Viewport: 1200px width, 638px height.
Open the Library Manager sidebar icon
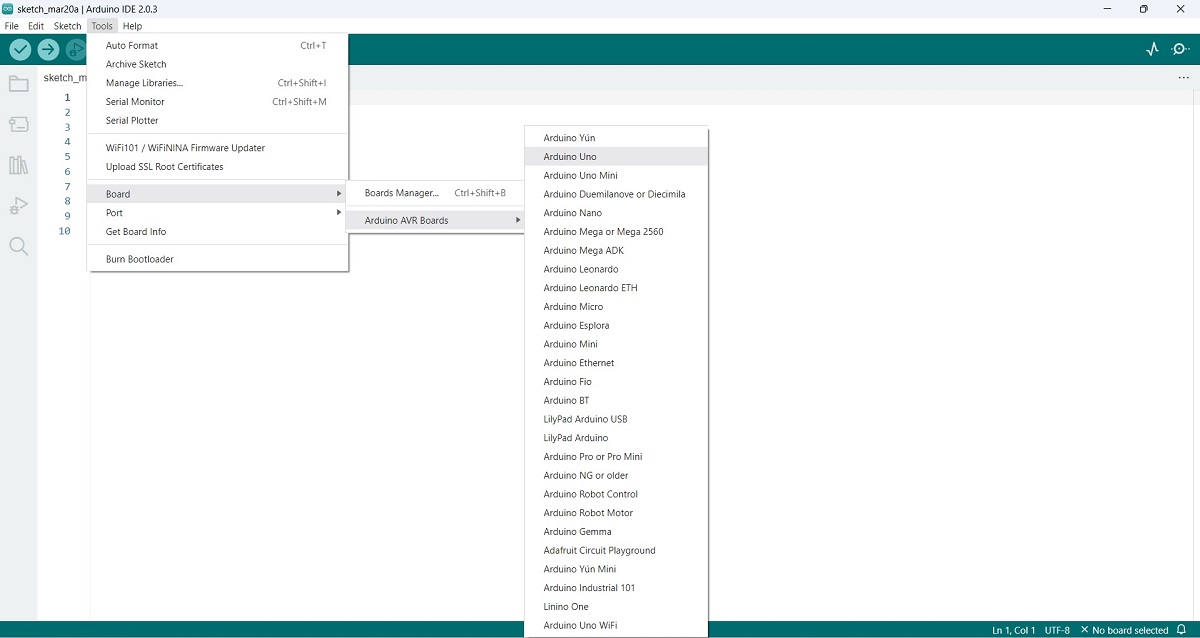(18, 165)
